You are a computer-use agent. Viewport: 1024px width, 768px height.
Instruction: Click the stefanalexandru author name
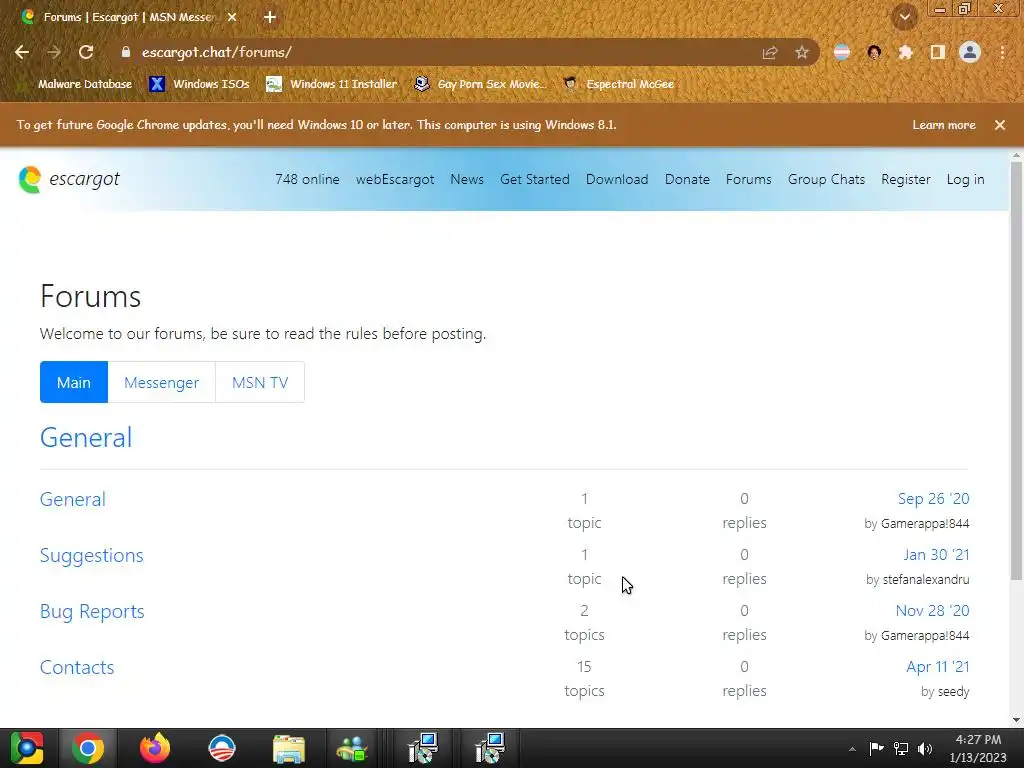tap(926, 579)
